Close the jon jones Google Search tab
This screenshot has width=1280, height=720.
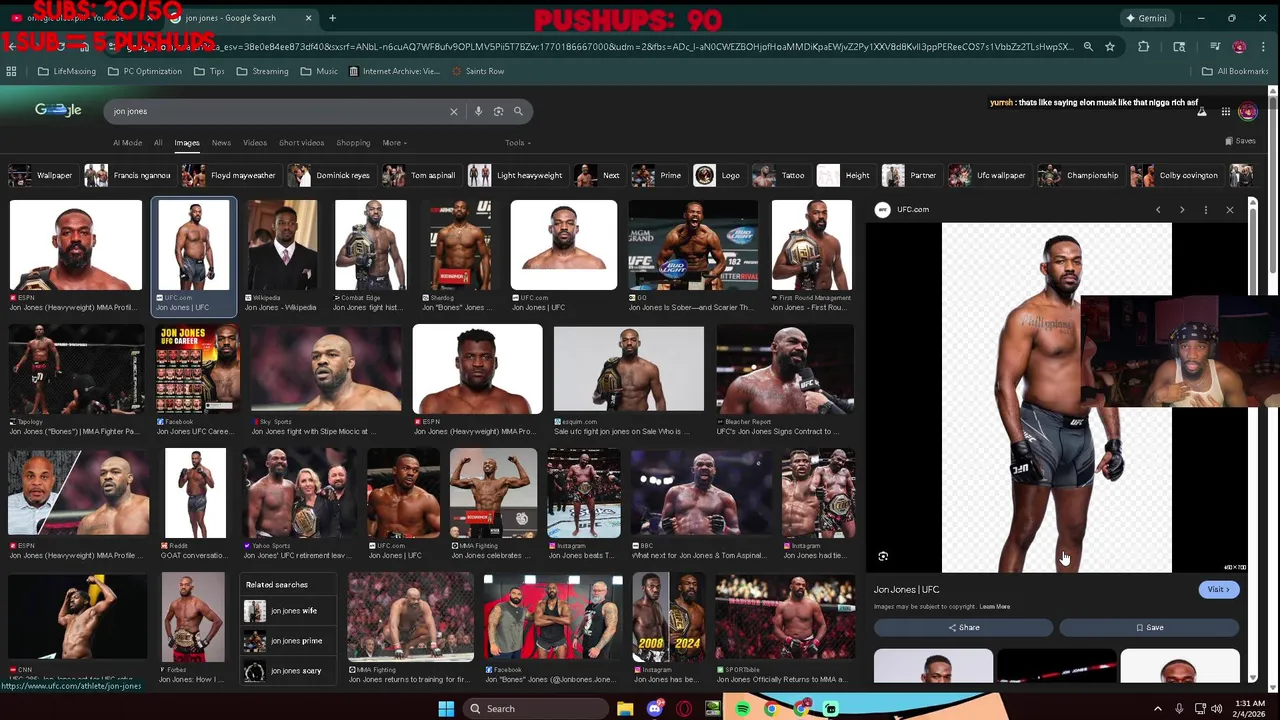tap(308, 18)
